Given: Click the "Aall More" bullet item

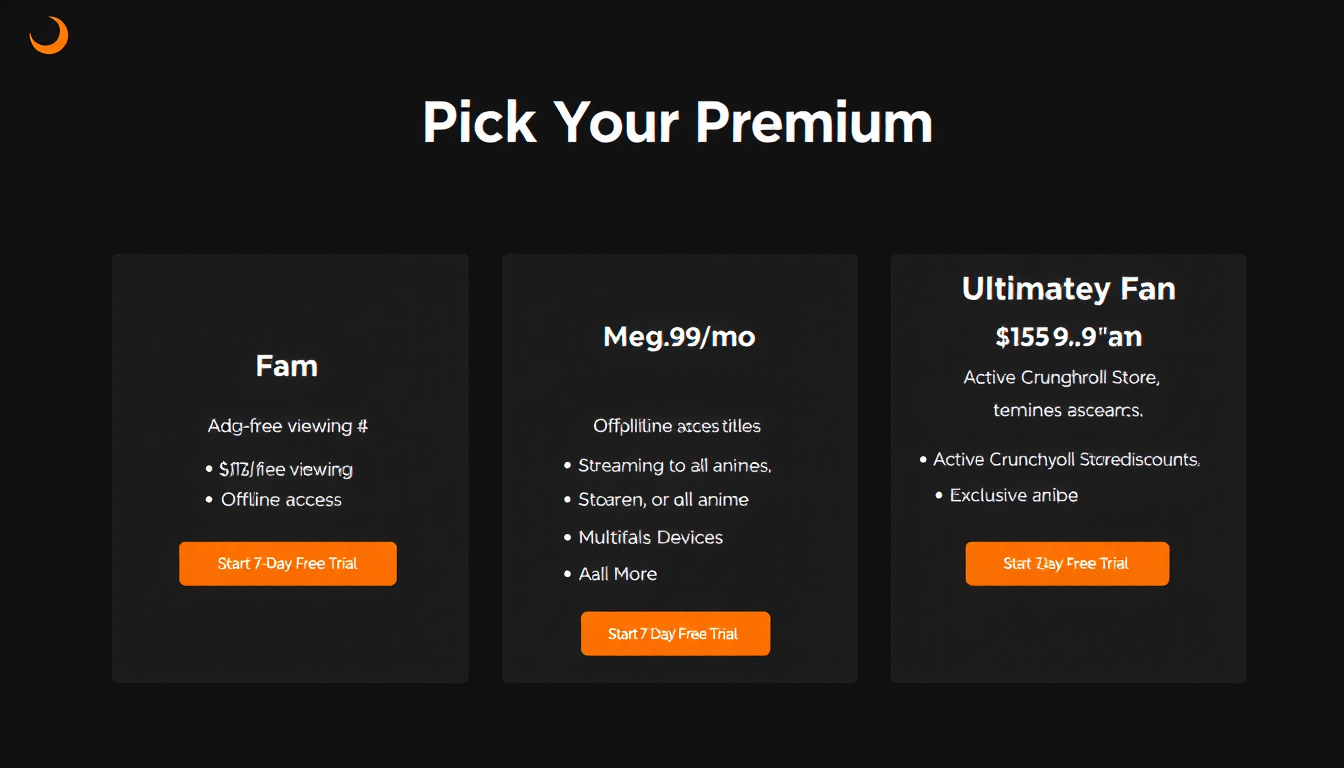Looking at the screenshot, I should tap(617, 574).
